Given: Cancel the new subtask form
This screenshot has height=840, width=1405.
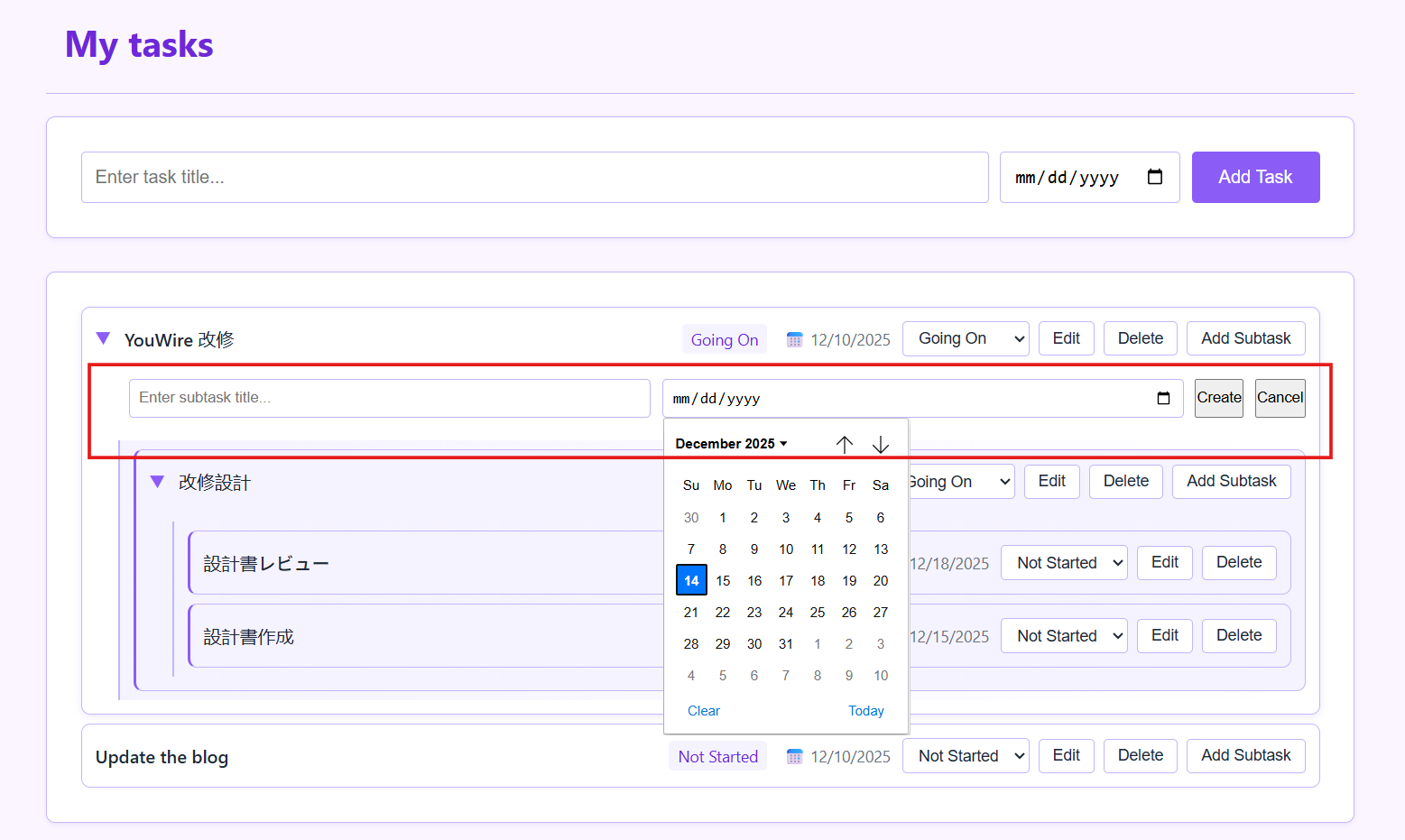Looking at the screenshot, I should tap(1280, 398).
